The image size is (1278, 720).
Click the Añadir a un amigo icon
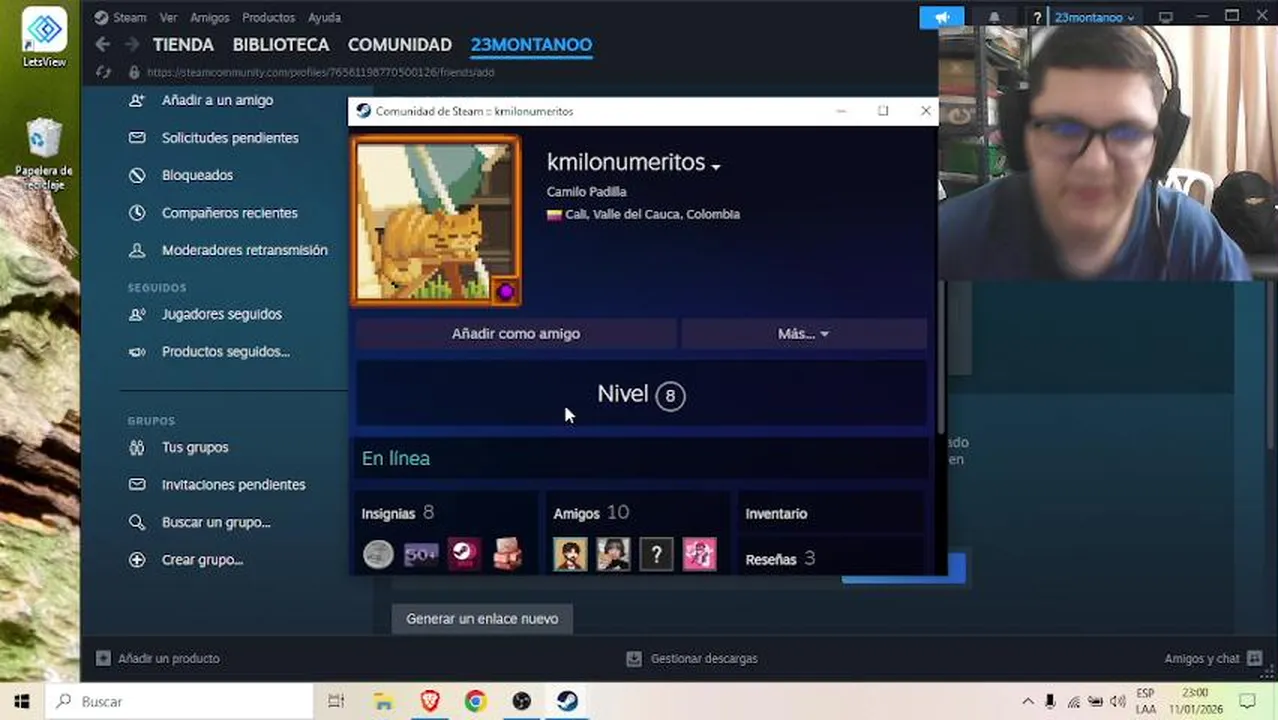pyautogui.click(x=137, y=100)
